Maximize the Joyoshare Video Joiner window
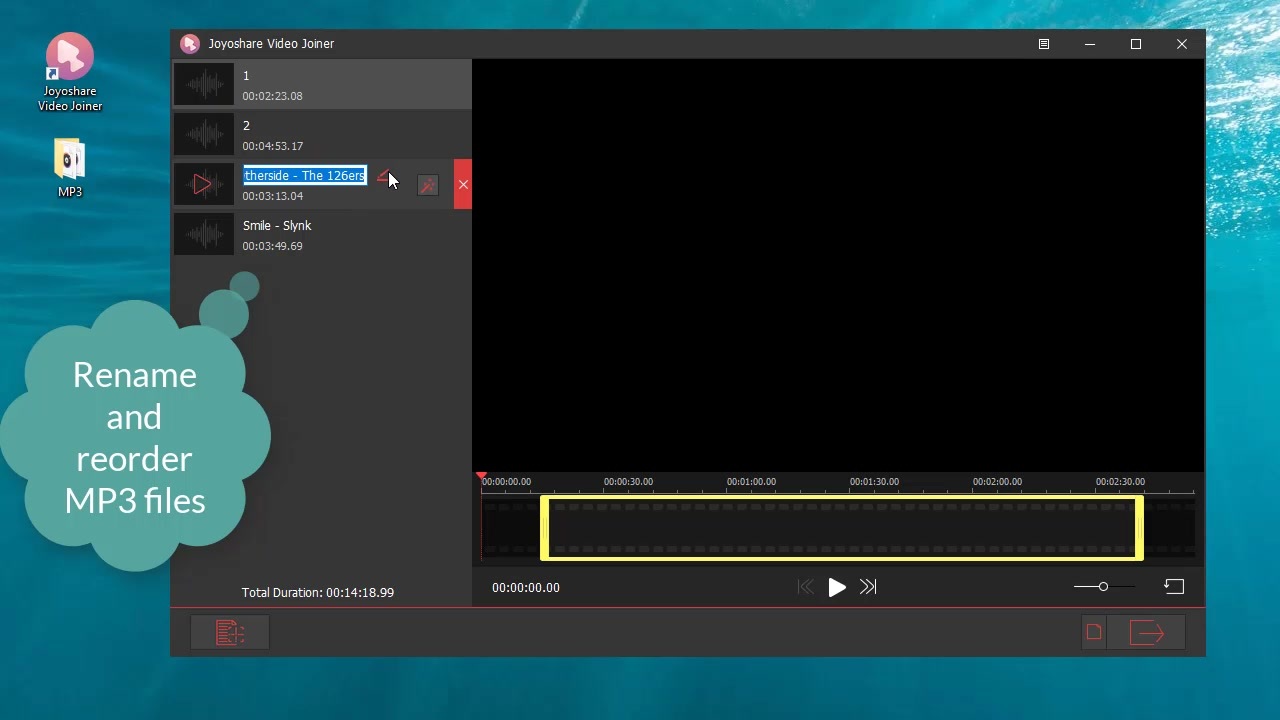This screenshot has width=1280, height=720. (x=1136, y=44)
